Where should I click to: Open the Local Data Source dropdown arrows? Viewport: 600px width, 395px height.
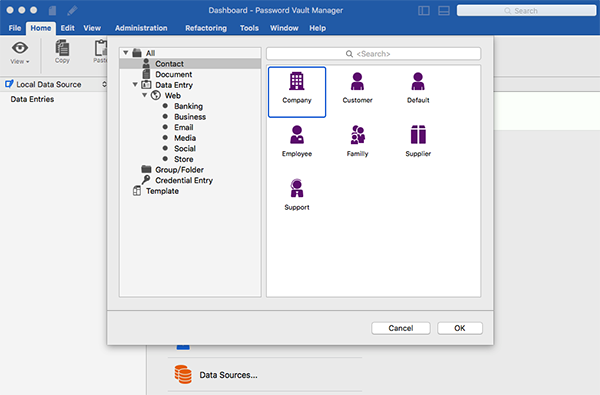pyautogui.click(x=104, y=84)
